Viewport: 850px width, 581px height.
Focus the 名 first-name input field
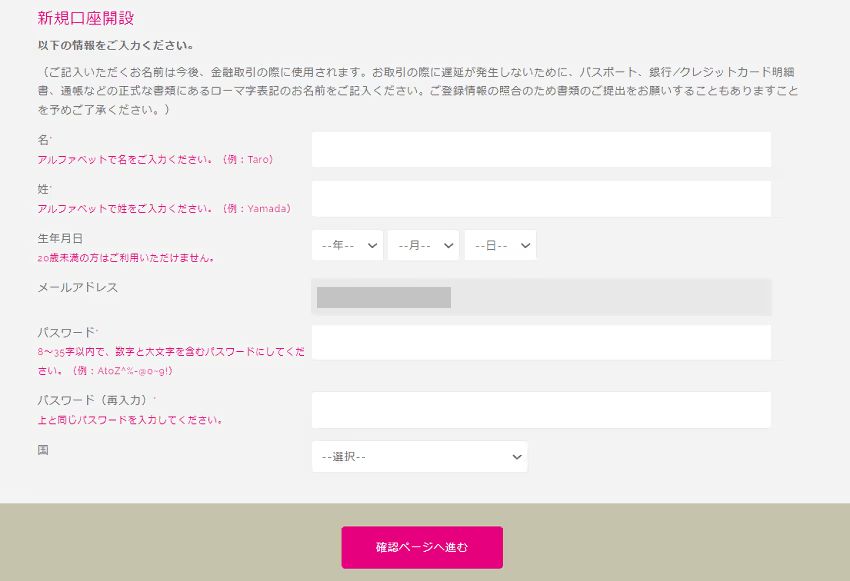pyautogui.click(x=541, y=149)
